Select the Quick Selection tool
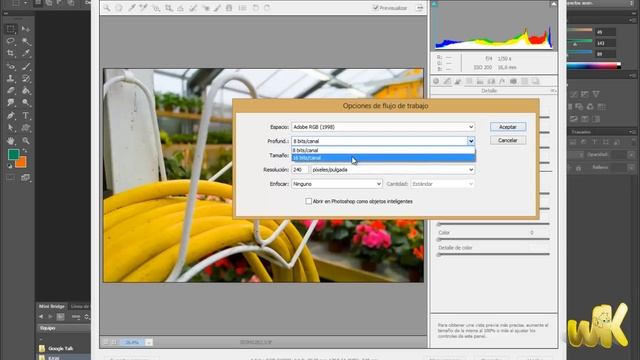The height and width of the screenshot is (360, 640). click(26, 41)
